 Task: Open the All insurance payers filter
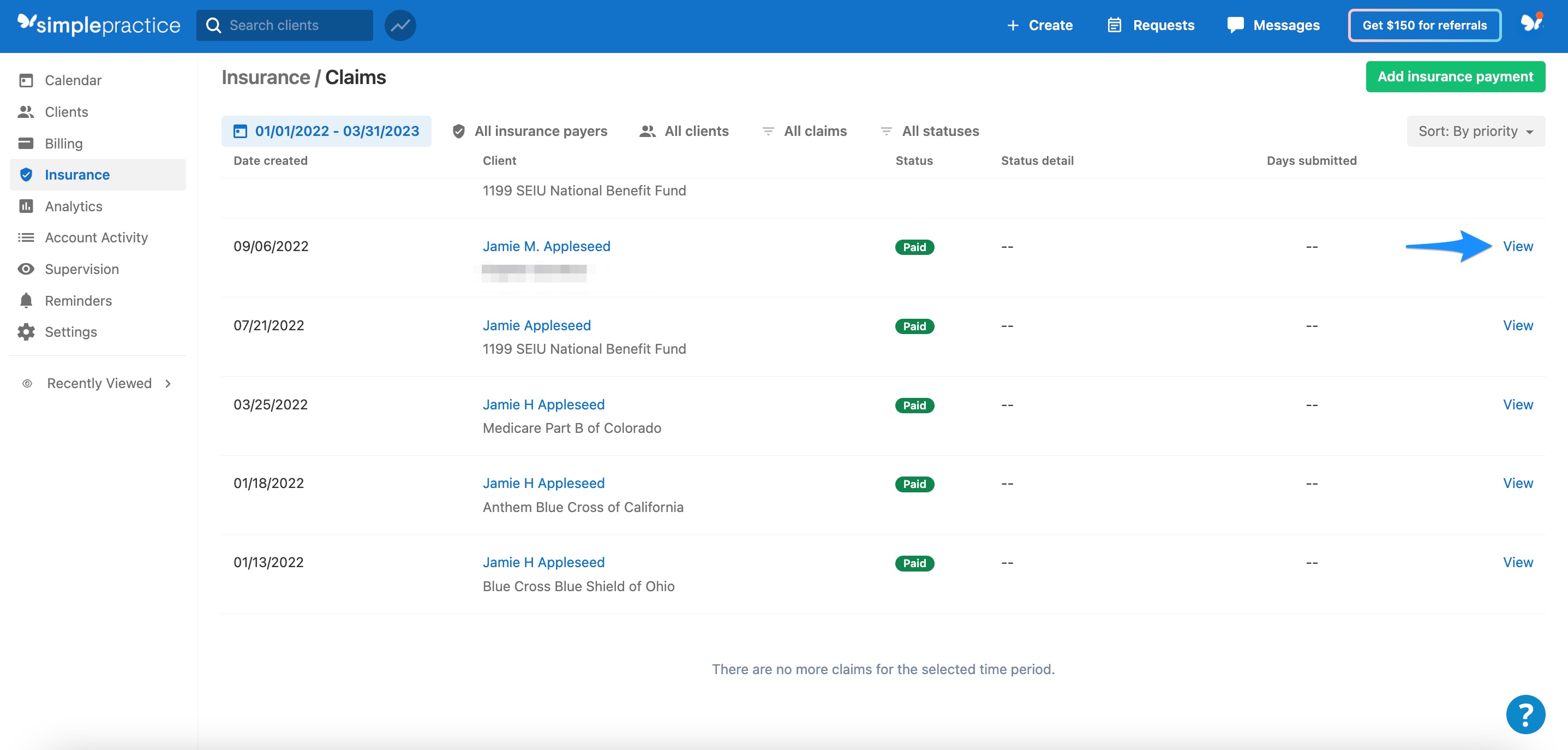pos(530,131)
